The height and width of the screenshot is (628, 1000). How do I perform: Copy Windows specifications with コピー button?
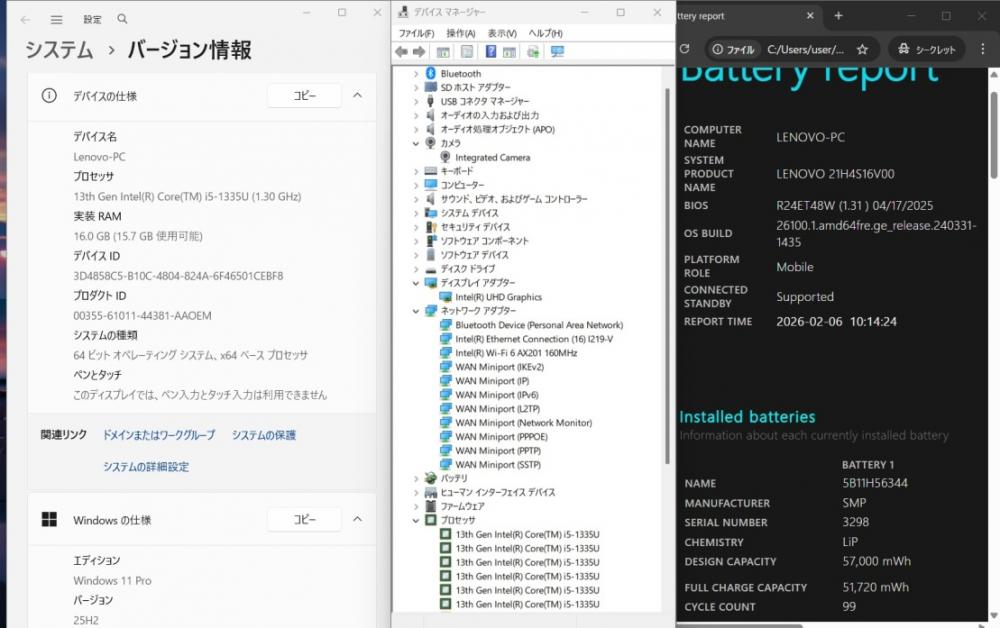point(304,519)
